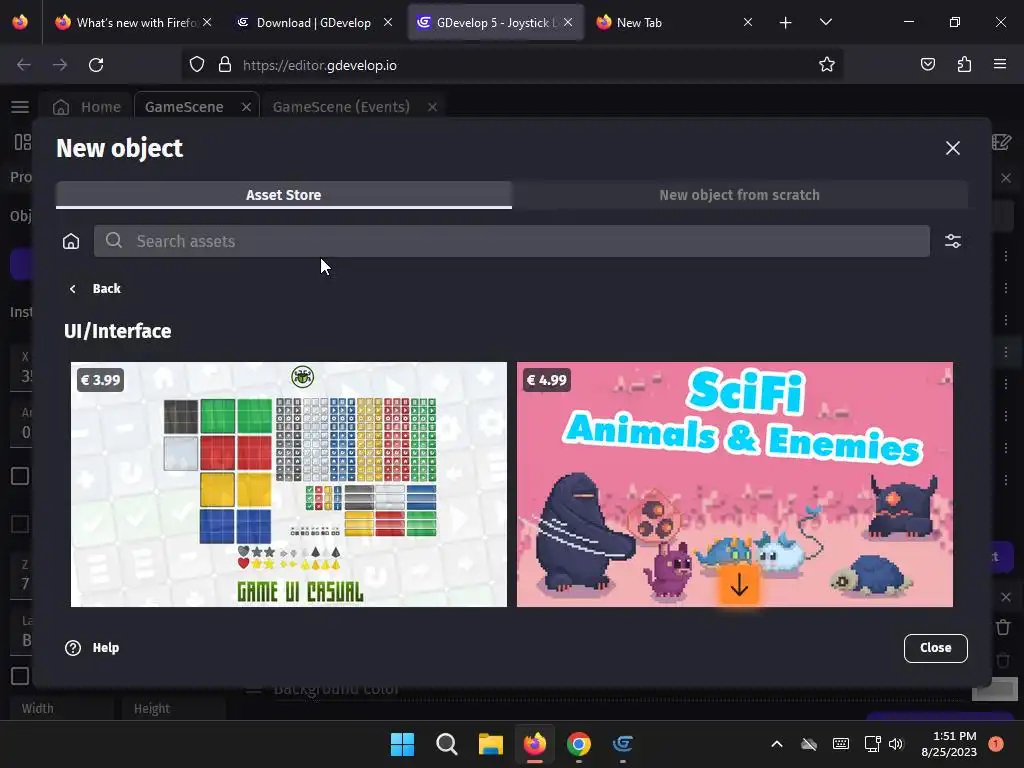Open Game UI Casual asset pack

[x=289, y=485]
